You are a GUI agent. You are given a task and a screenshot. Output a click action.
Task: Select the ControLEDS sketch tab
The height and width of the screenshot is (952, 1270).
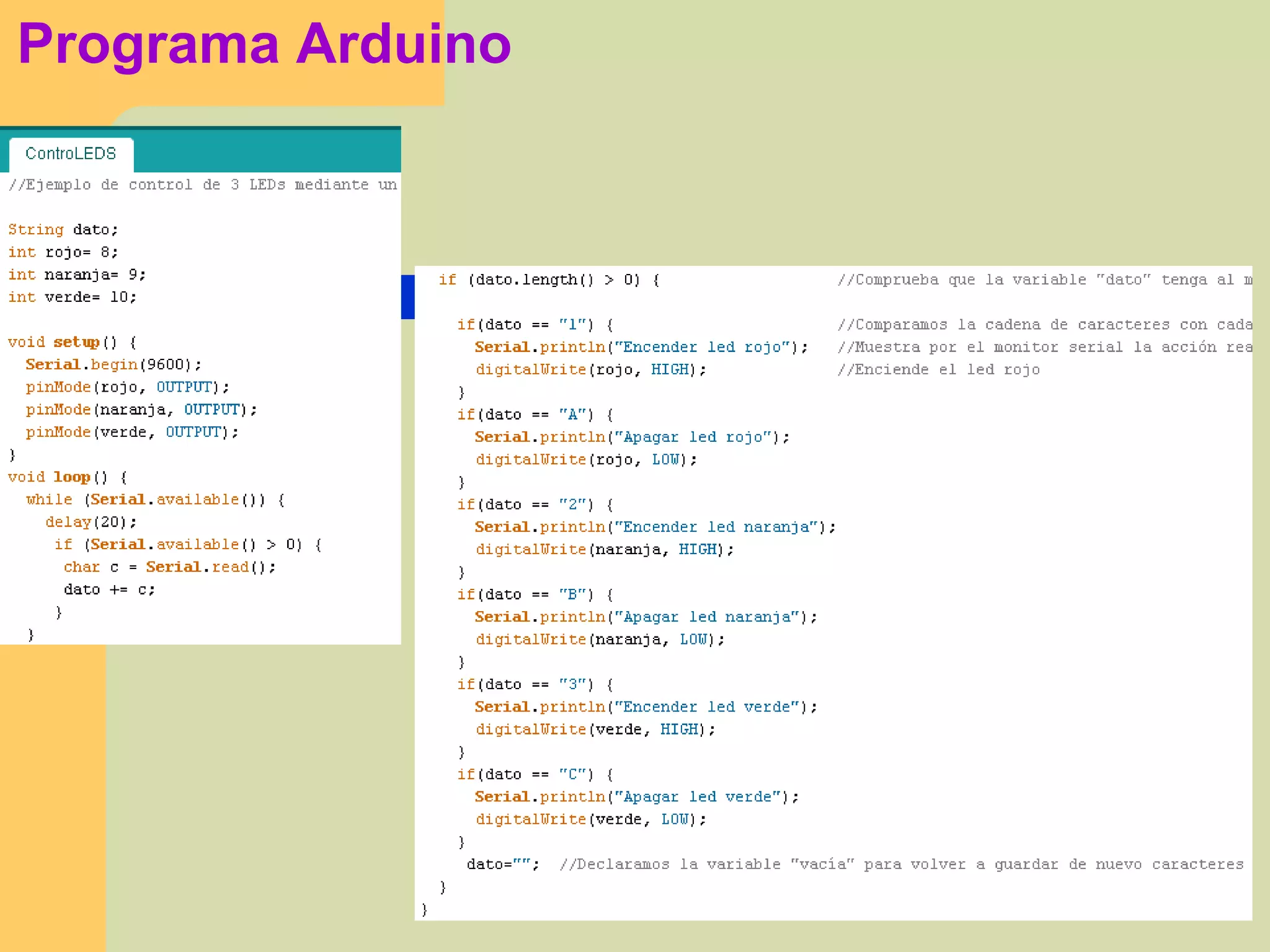click(x=71, y=154)
